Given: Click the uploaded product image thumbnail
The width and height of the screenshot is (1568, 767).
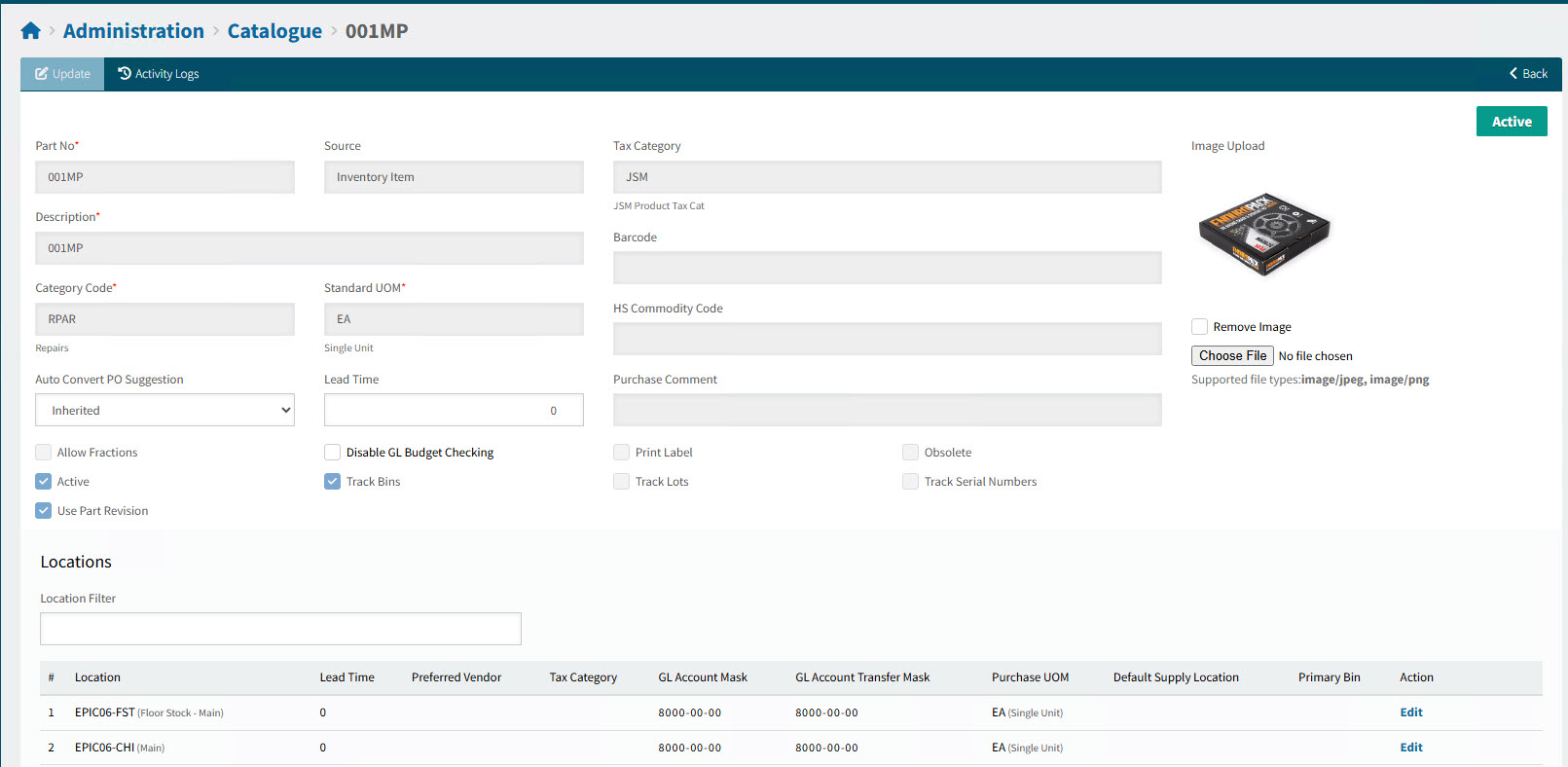Looking at the screenshot, I should (x=1263, y=234).
